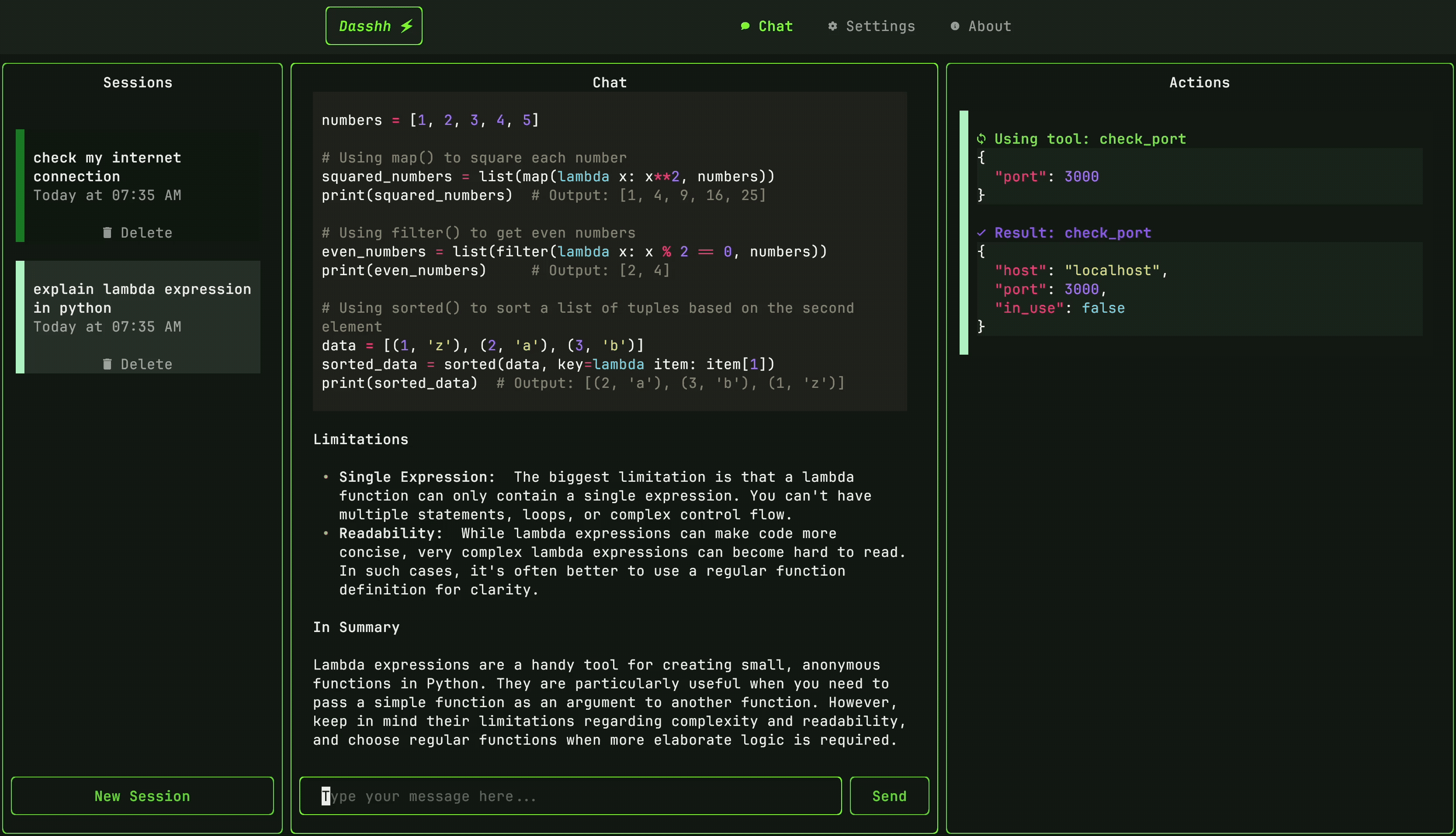Click the 'even_numbers = list(filter' code line
The height and width of the screenshot is (836, 1456).
[x=574, y=252]
